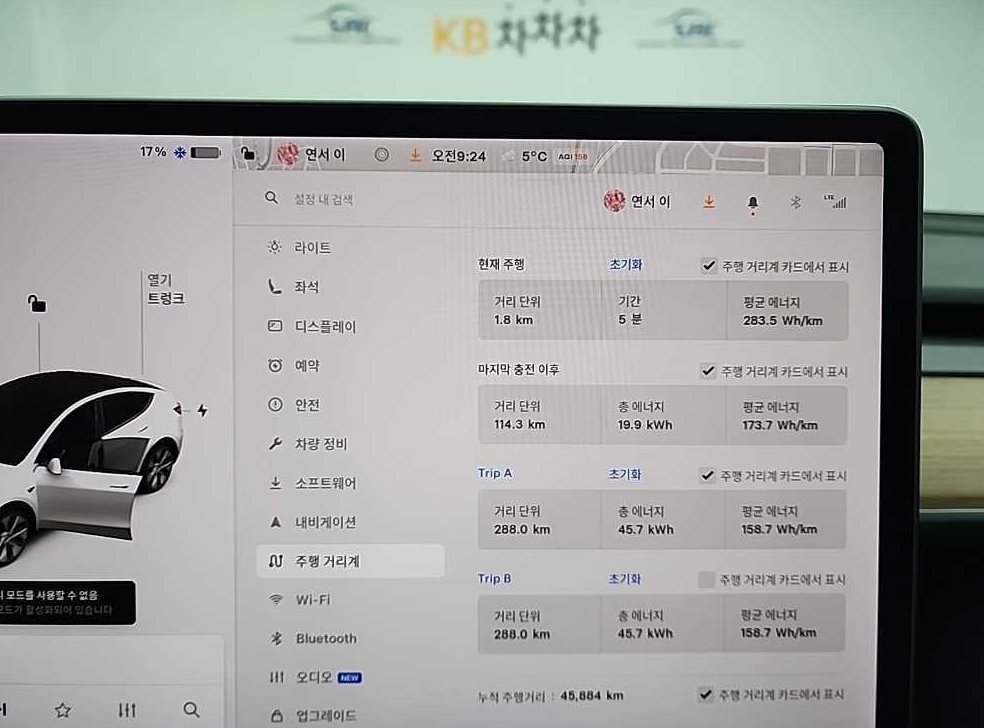Screen dimensions: 984x728
Task: Click the equalizer icon next to 오디오
Action: coord(276,677)
